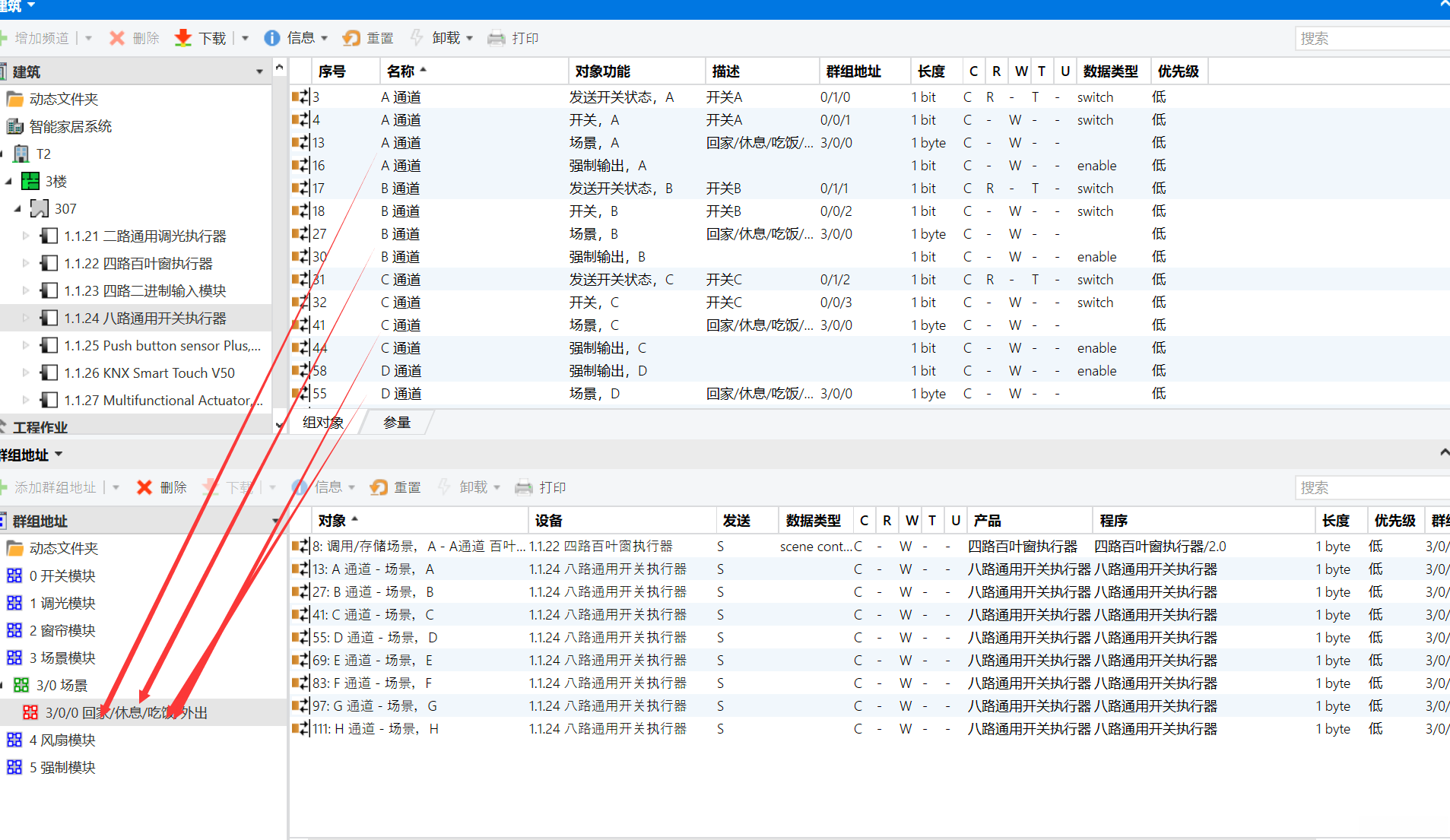Image resolution: width=1450 pixels, height=840 pixels.
Task: Open the 卸载 dropdown arrow in the building toolbar
Action: (x=470, y=38)
